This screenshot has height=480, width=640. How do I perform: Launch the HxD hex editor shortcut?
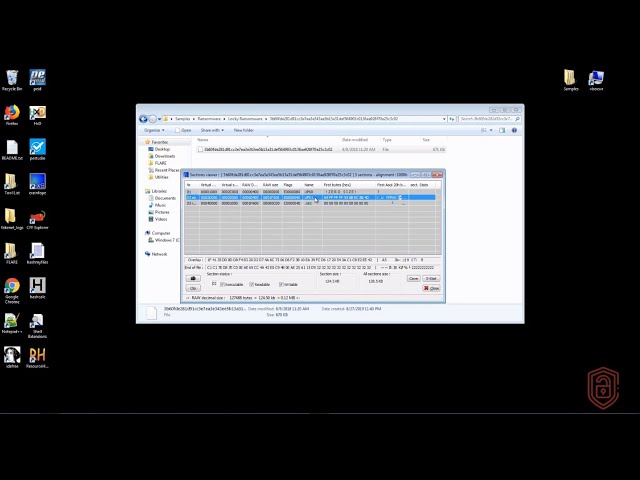(x=37, y=115)
